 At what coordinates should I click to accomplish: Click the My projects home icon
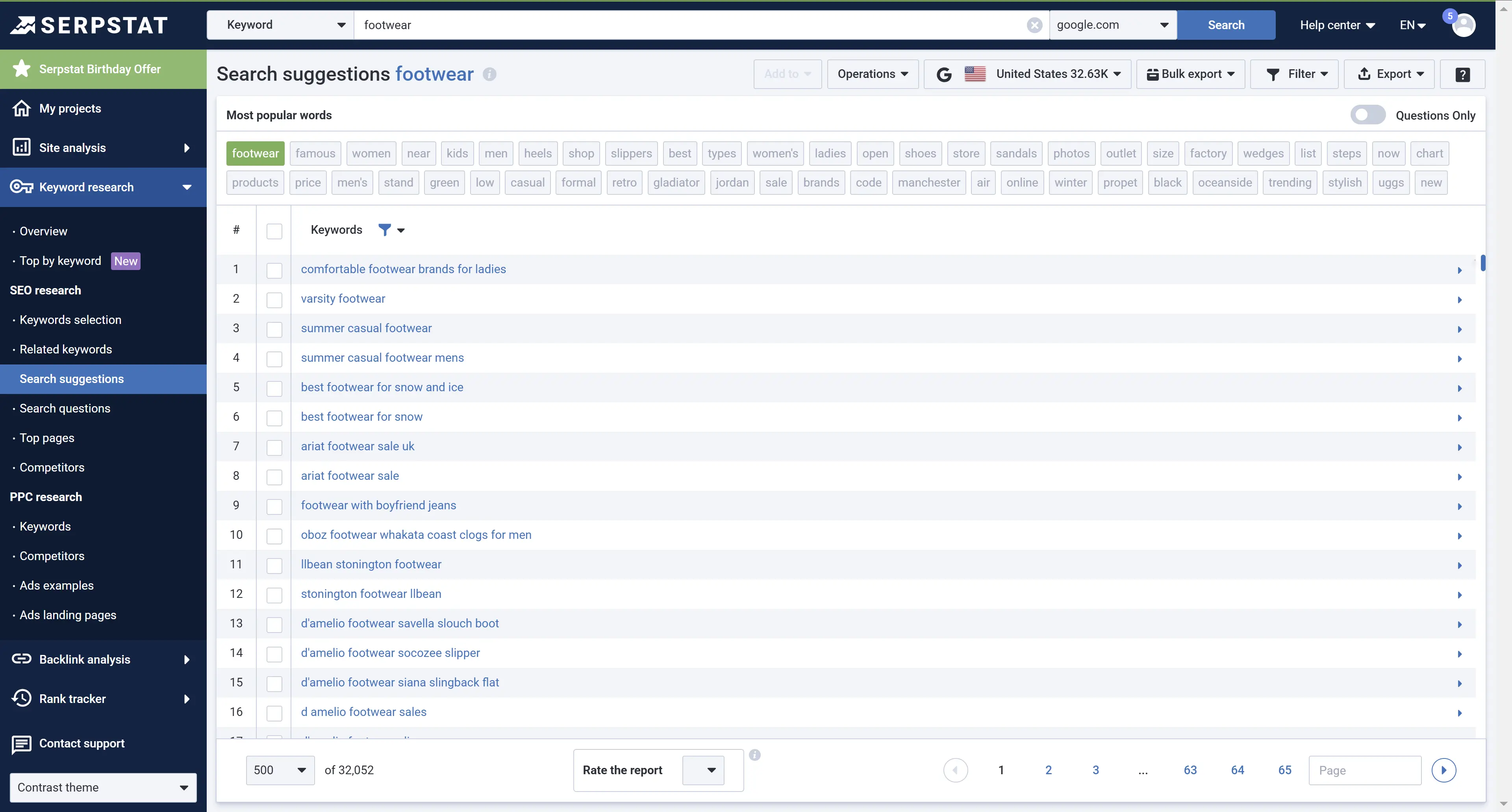point(22,109)
